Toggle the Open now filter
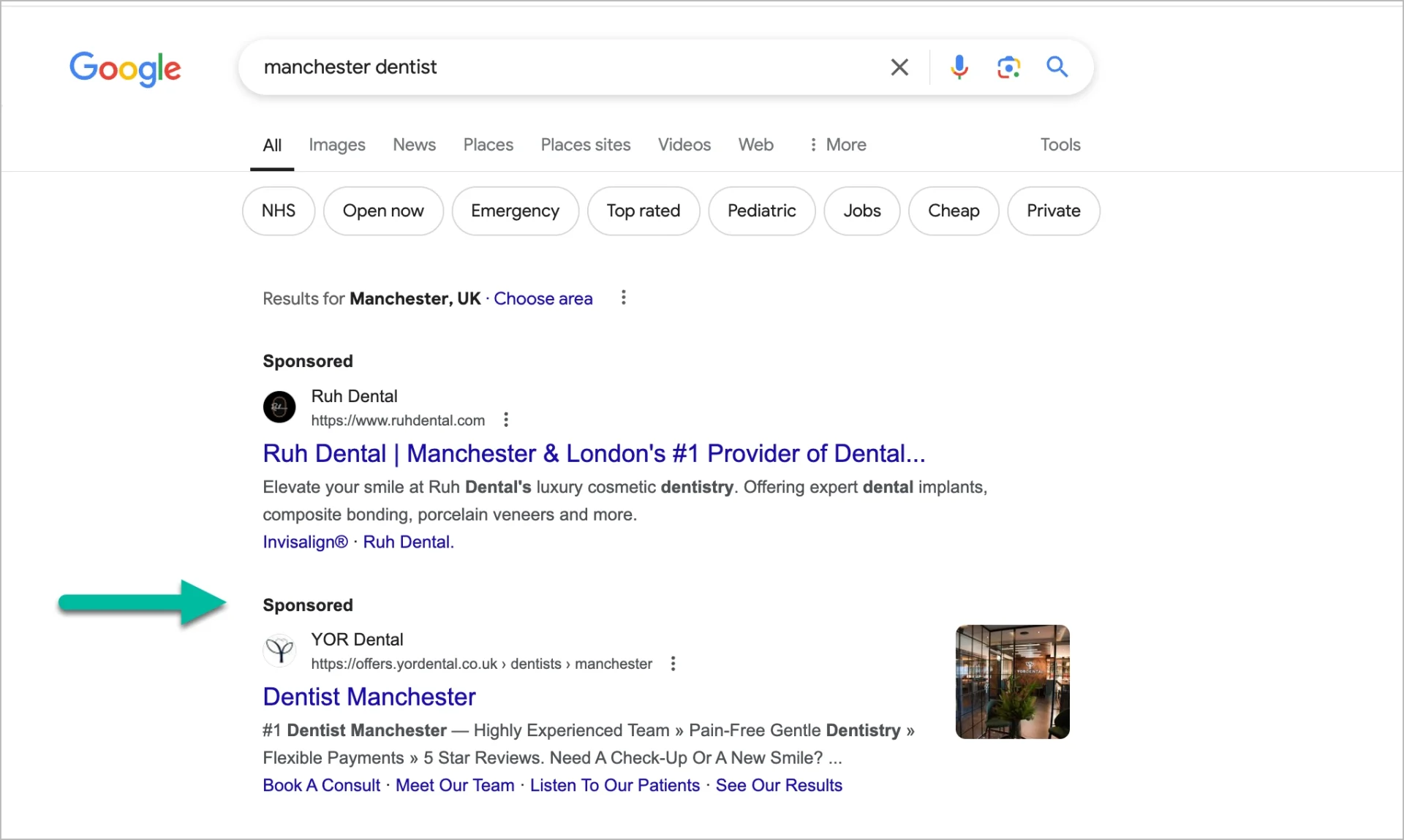 pyautogui.click(x=383, y=211)
